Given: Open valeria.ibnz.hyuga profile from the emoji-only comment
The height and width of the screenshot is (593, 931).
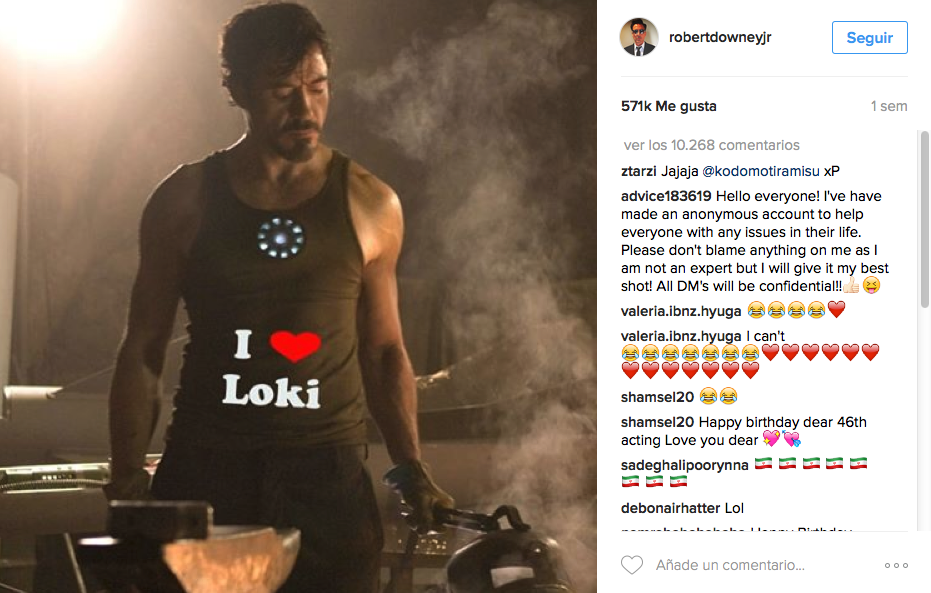Looking at the screenshot, I should [681, 310].
